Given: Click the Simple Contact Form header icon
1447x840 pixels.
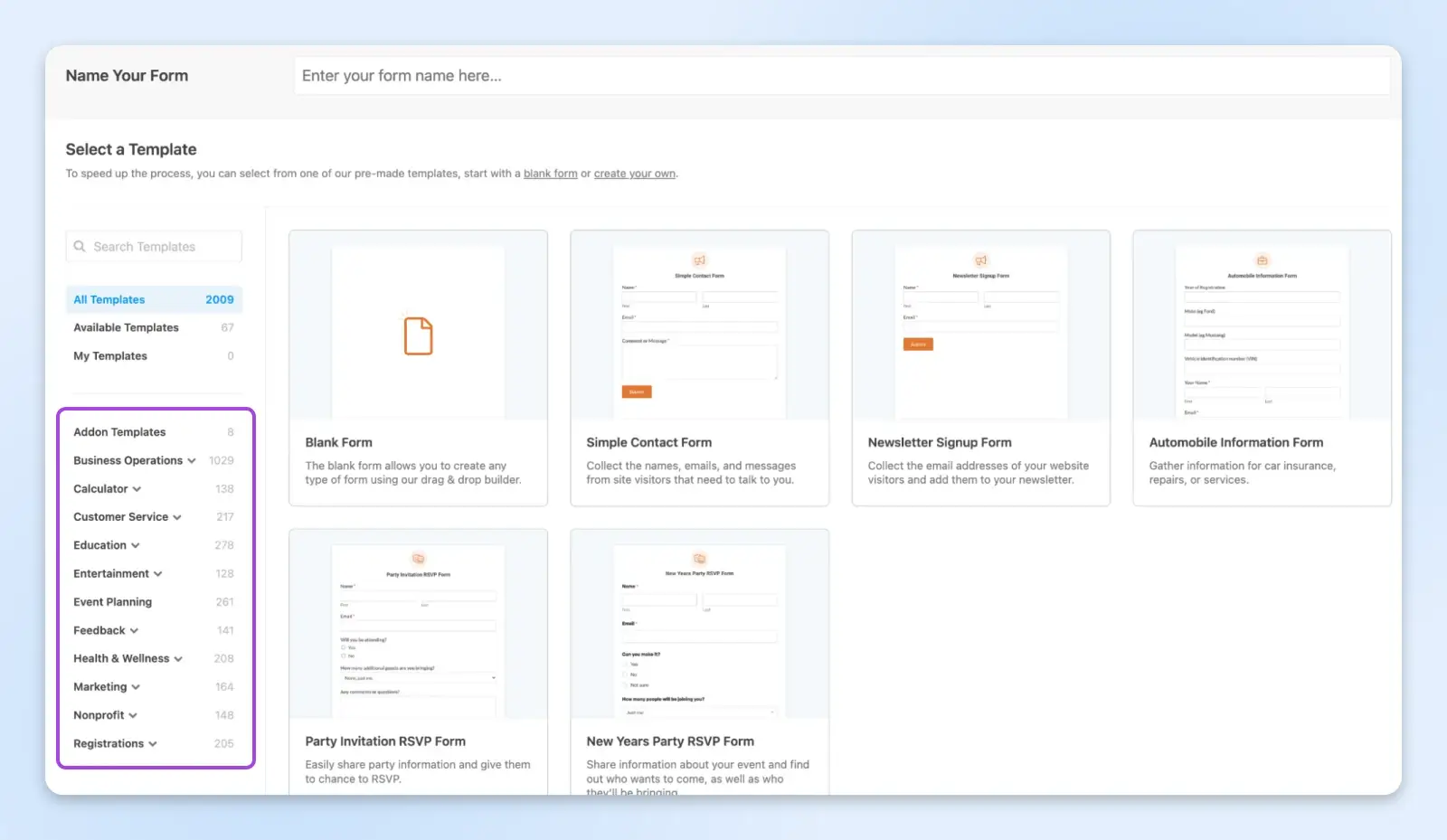Looking at the screenshot, I should tap(699, 260).
